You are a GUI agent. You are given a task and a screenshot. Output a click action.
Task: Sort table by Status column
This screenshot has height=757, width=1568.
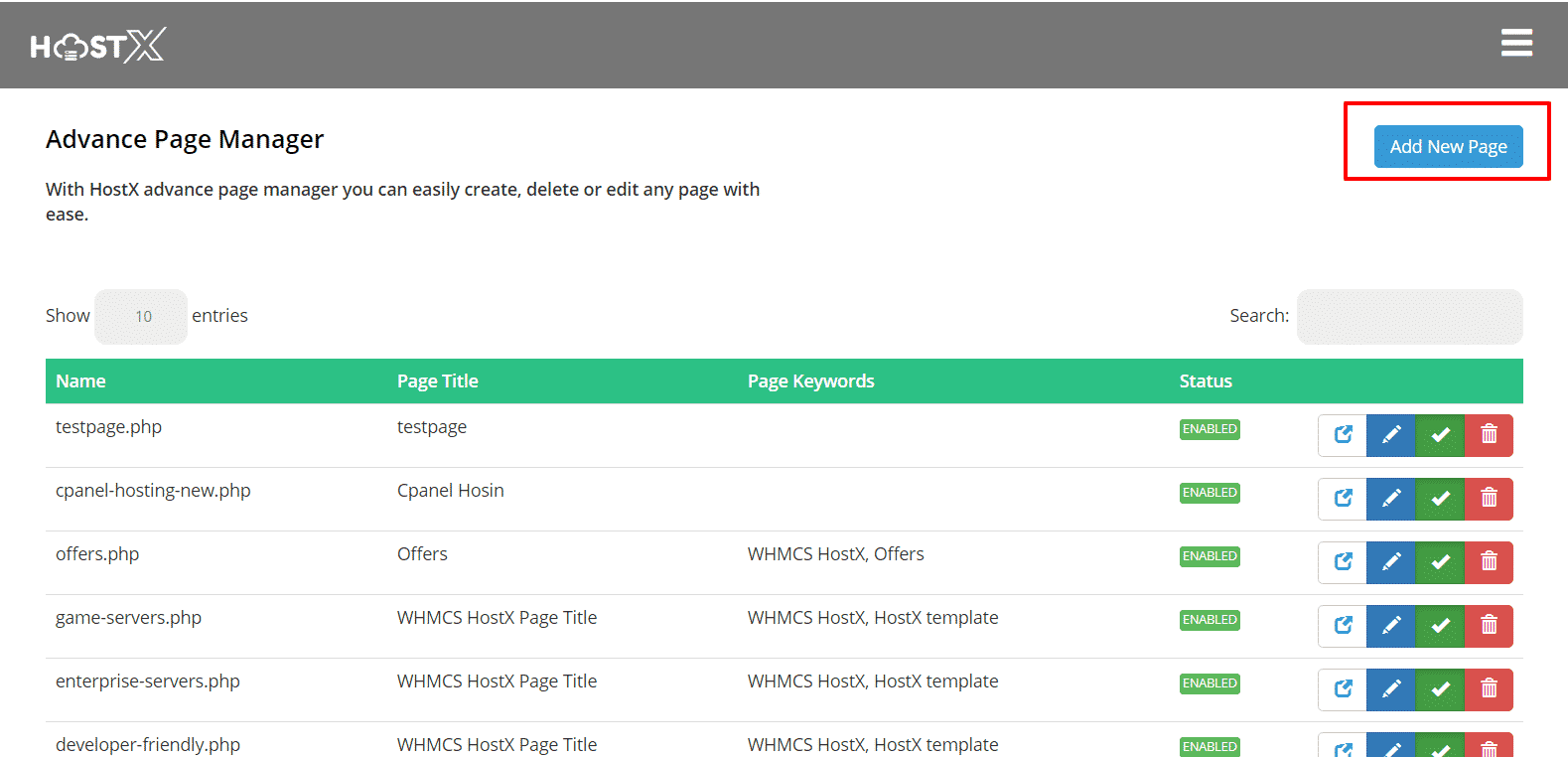1205,381
